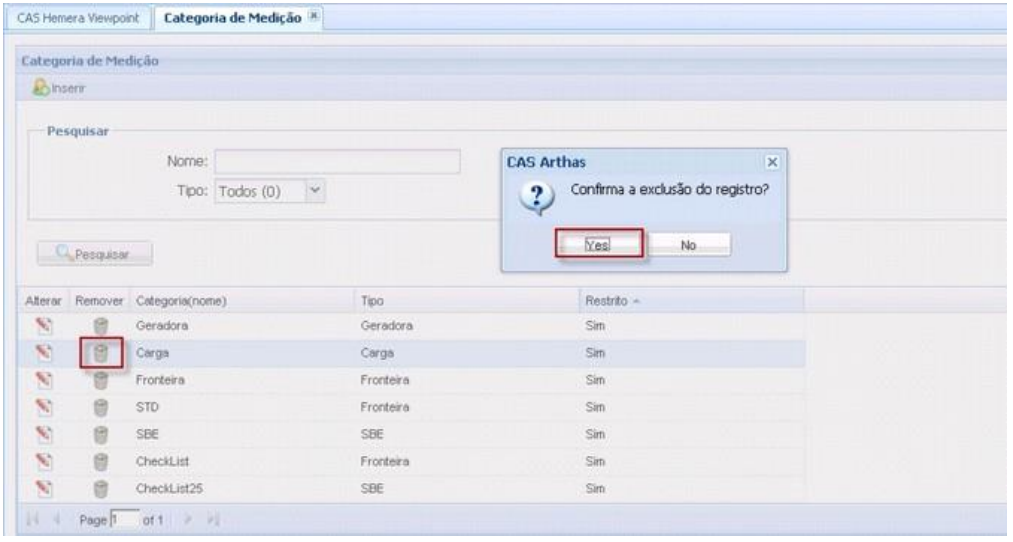Click trash icon for CheckList25 row
1013x542 pixels.
point(100,487)
